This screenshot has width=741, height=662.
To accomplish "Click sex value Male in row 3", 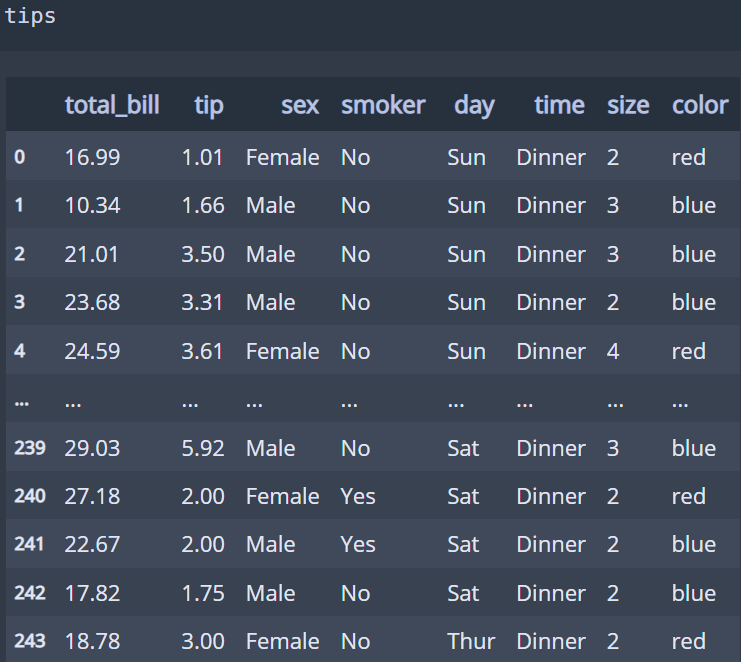I will (271, 302).
